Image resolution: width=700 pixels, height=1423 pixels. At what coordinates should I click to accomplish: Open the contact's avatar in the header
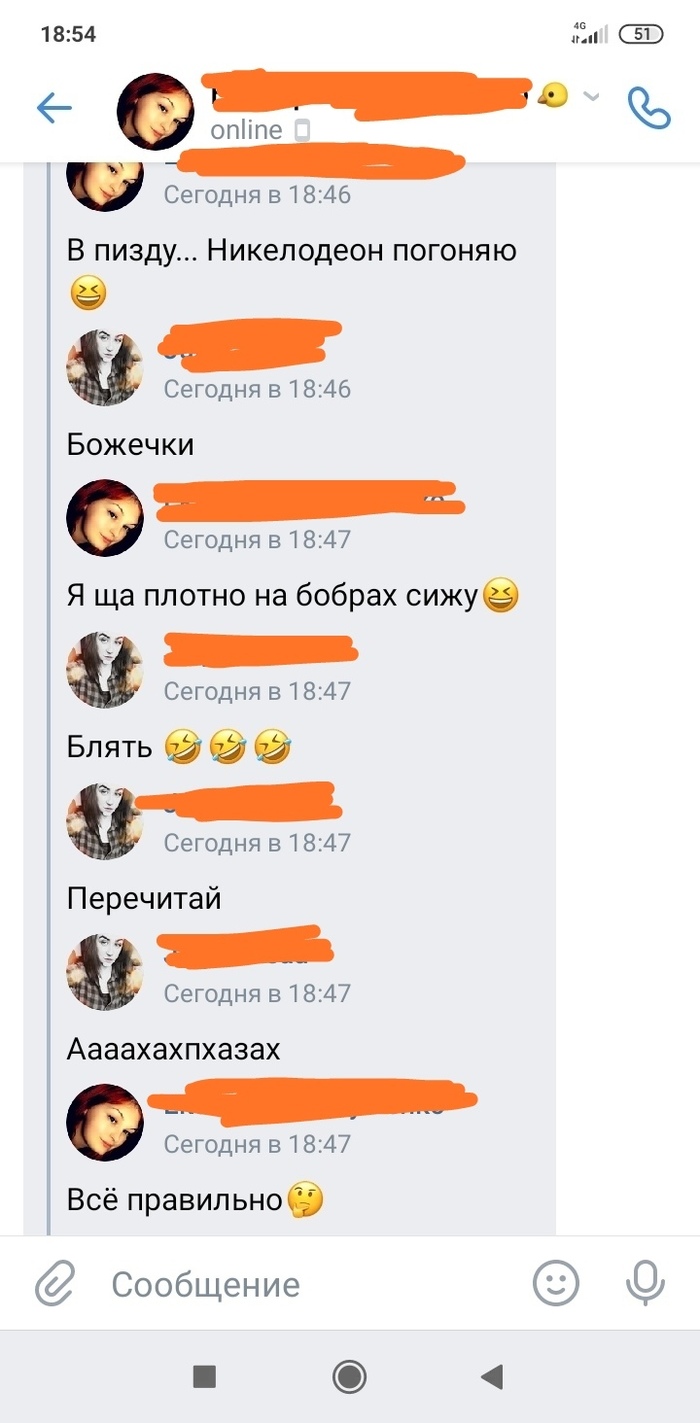pyautogui.click(x=155, y=110)
